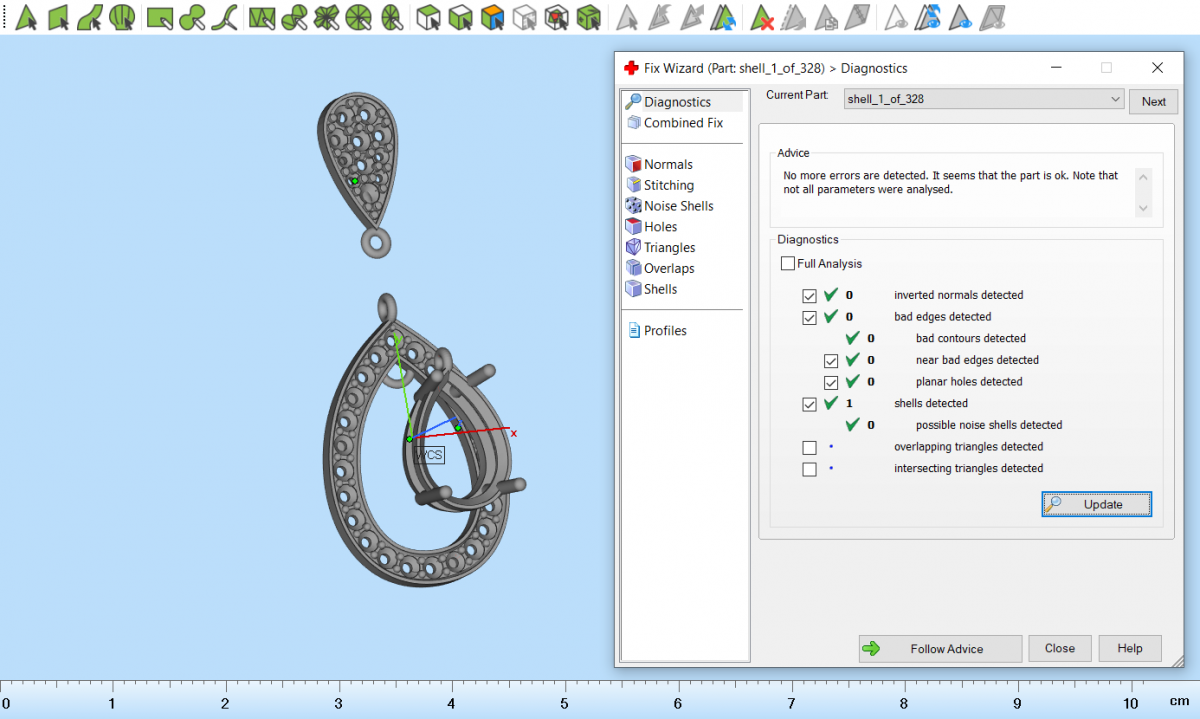This screenshot has width=1200, height=719.
Task: Click the Follow Advice button
Action: [940, 649]
